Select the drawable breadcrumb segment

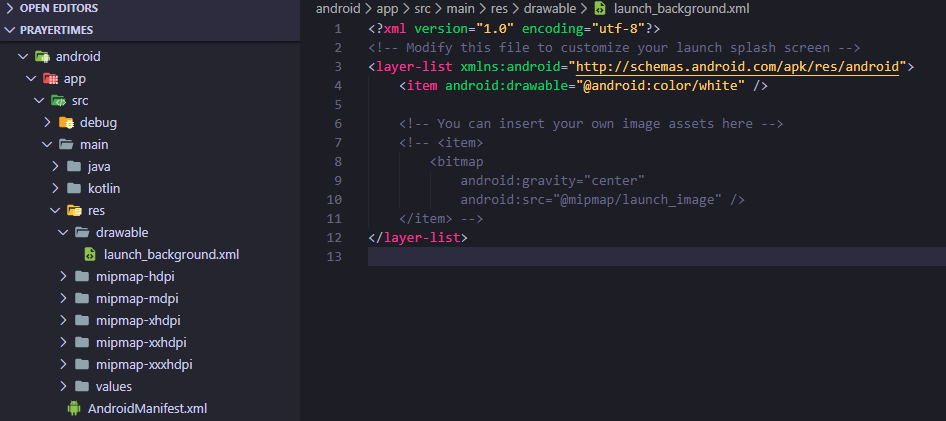point(550,8)
